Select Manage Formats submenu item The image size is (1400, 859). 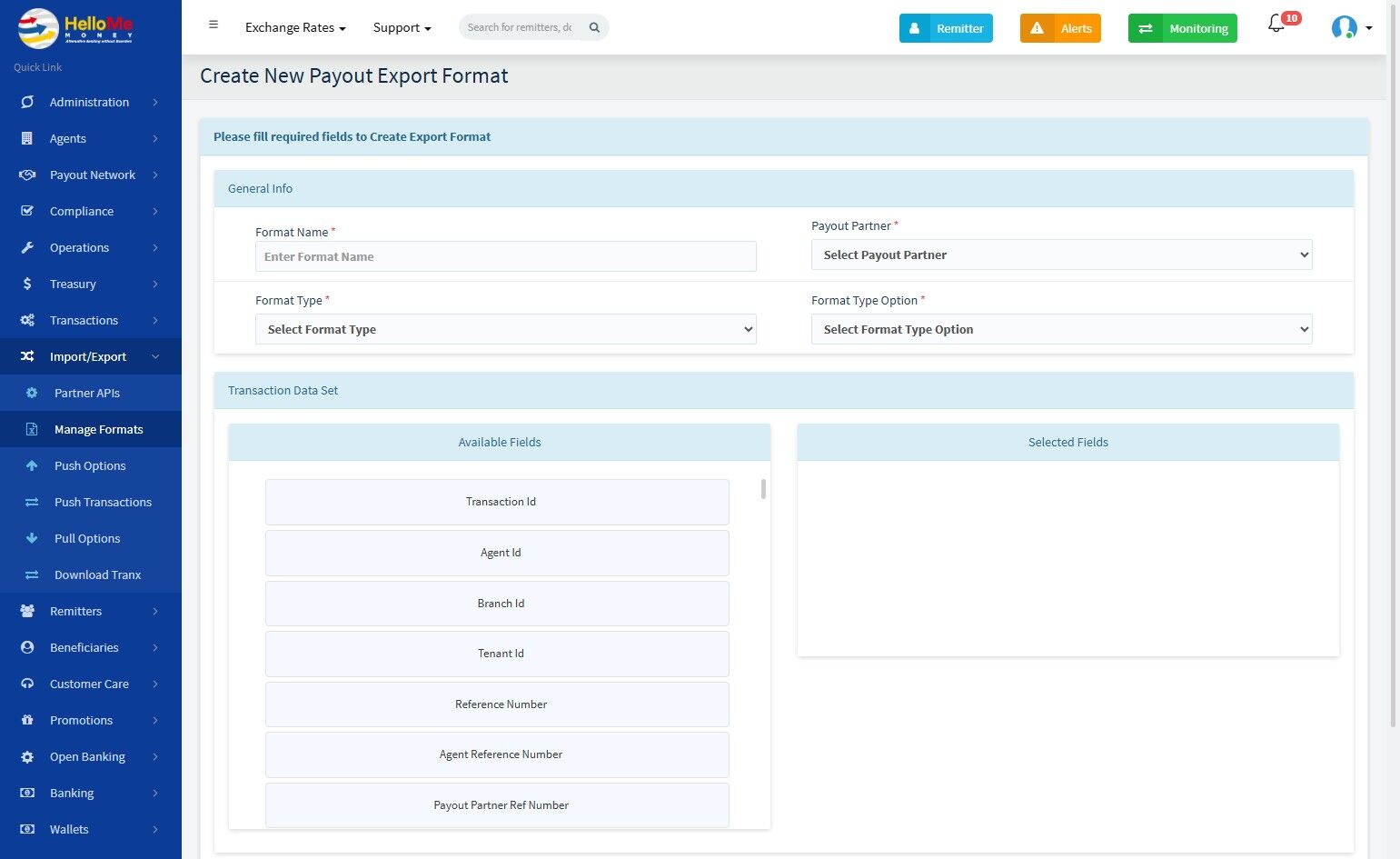click(x=91, y=429)
